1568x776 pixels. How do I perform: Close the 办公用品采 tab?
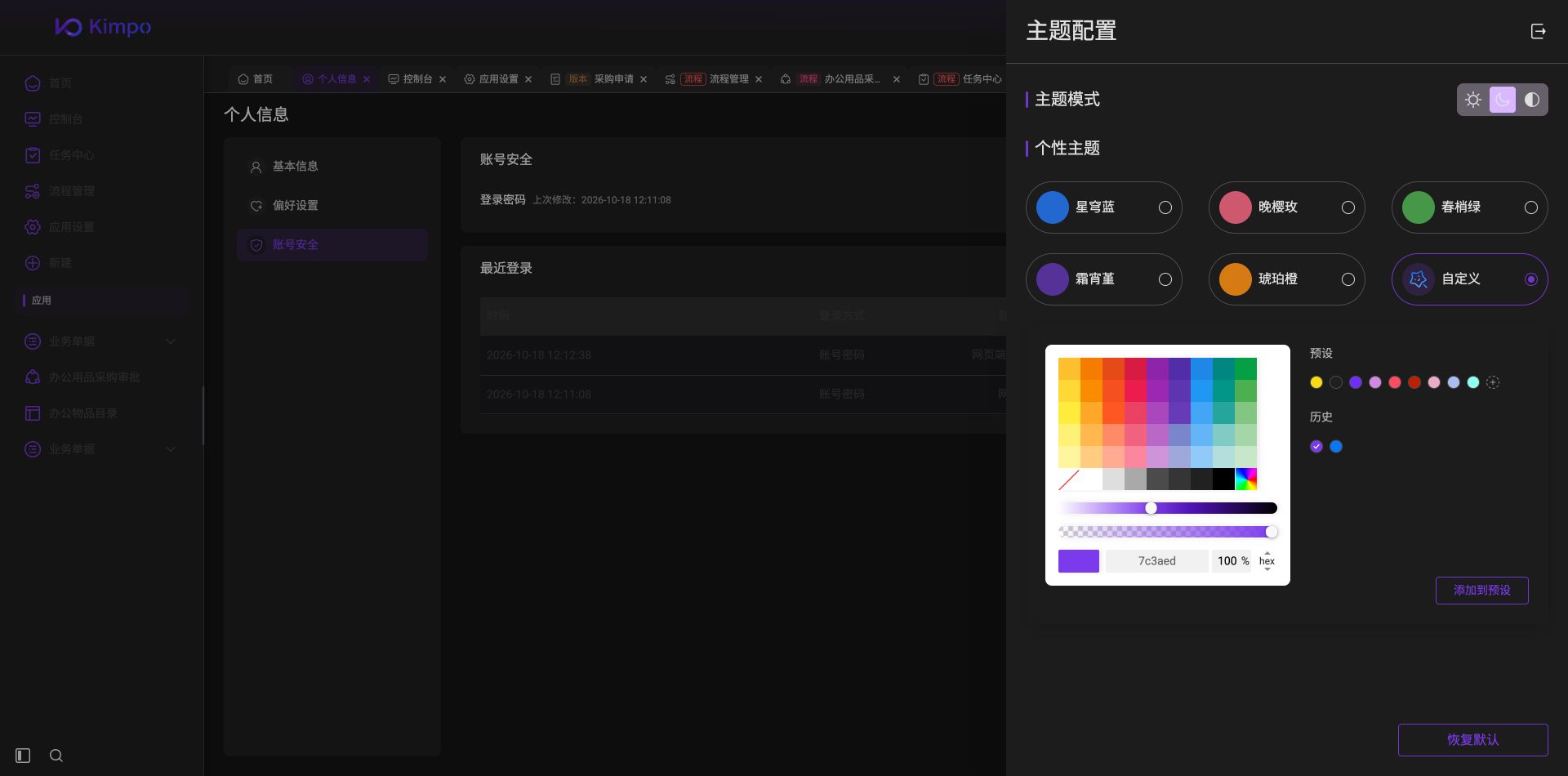(897, 79)
